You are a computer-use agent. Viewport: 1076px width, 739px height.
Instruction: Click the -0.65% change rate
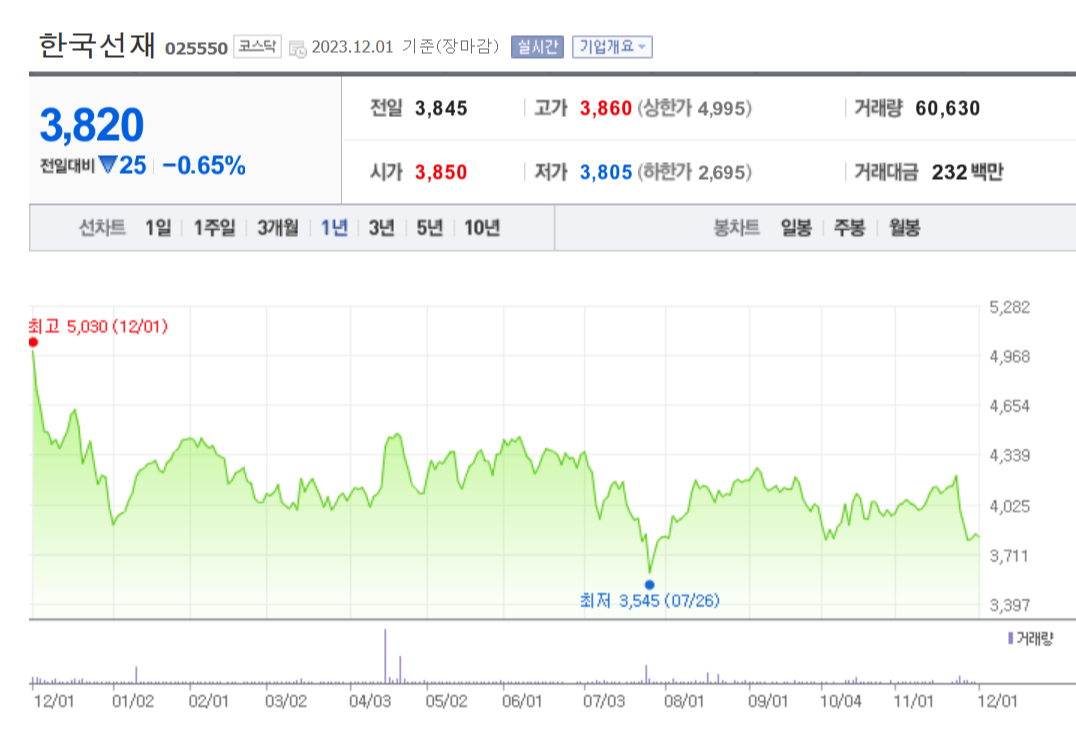tap(204, 165)
